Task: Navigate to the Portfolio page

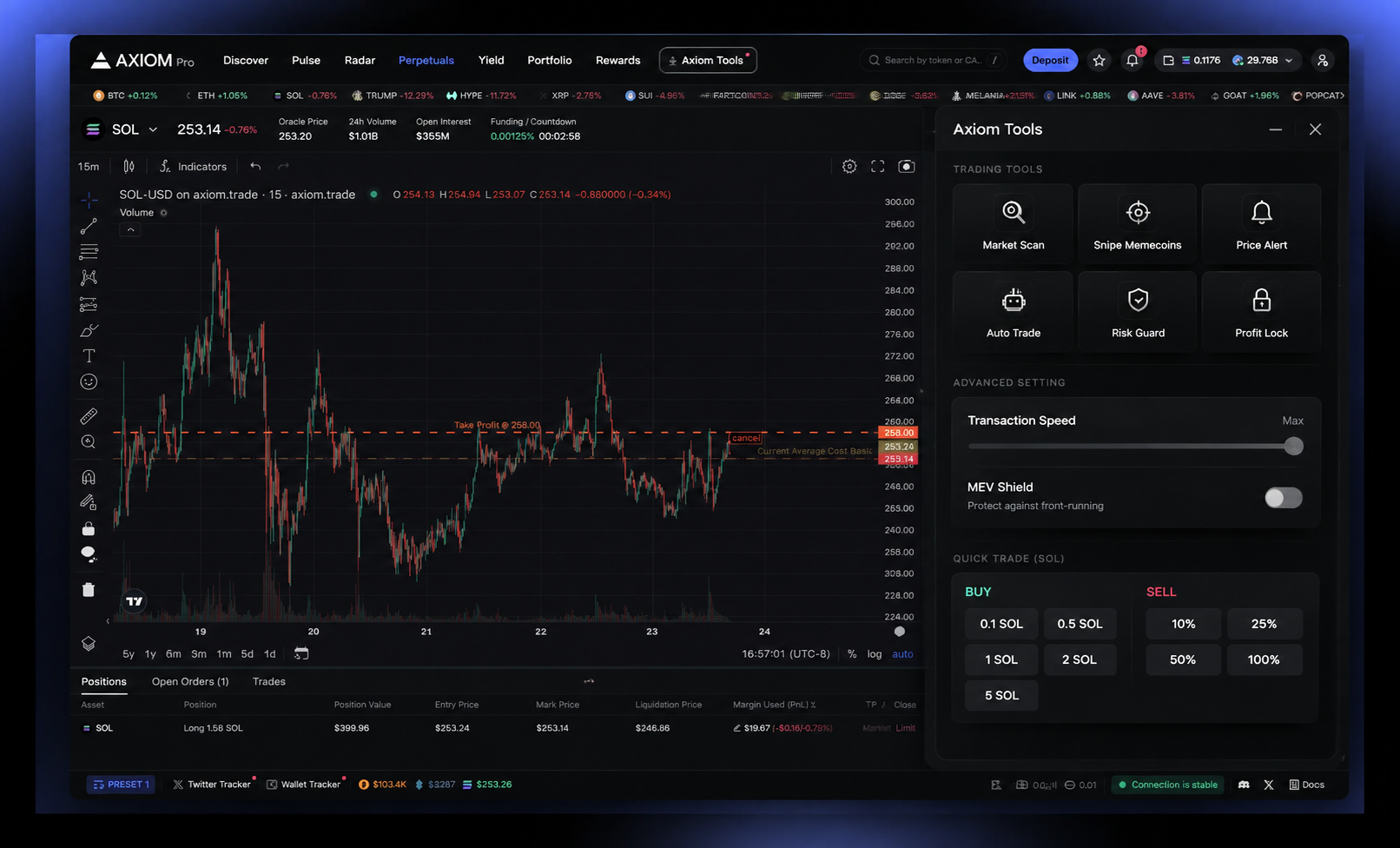Action: (550, 60)
